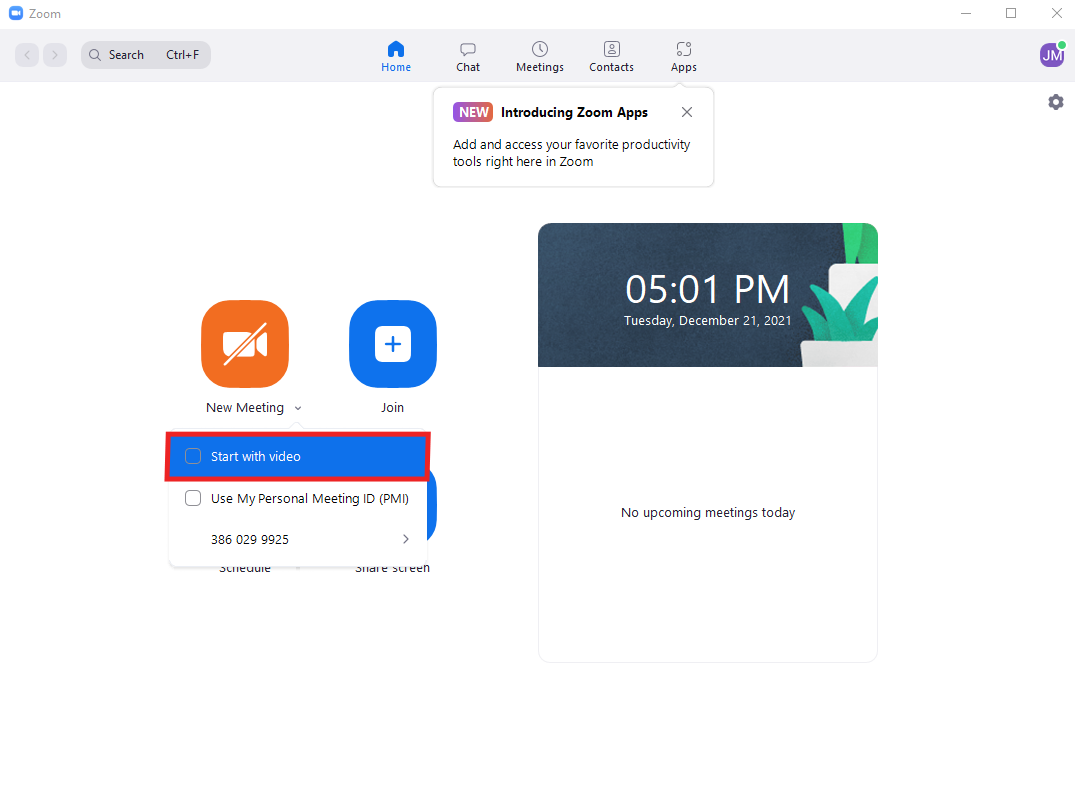This screenshot has width=1075, height=808.
Task: Close the Zoom window
Action: [x=1056, y=13]
